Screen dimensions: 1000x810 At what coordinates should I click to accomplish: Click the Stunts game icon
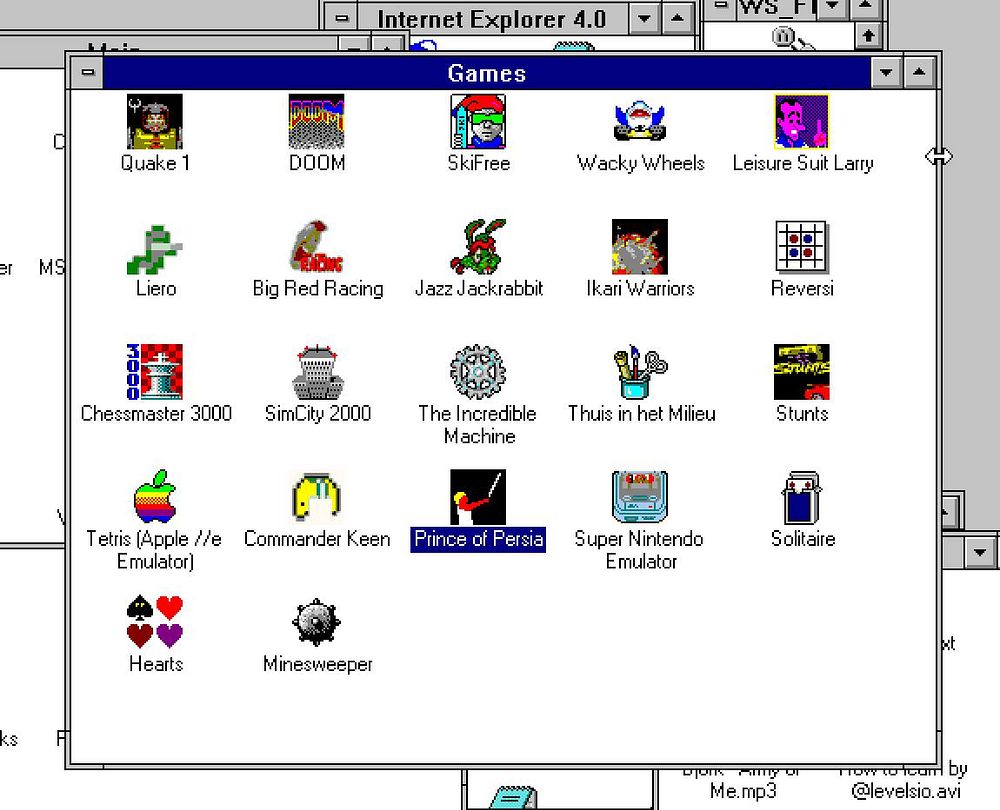[x=802, y=372]
